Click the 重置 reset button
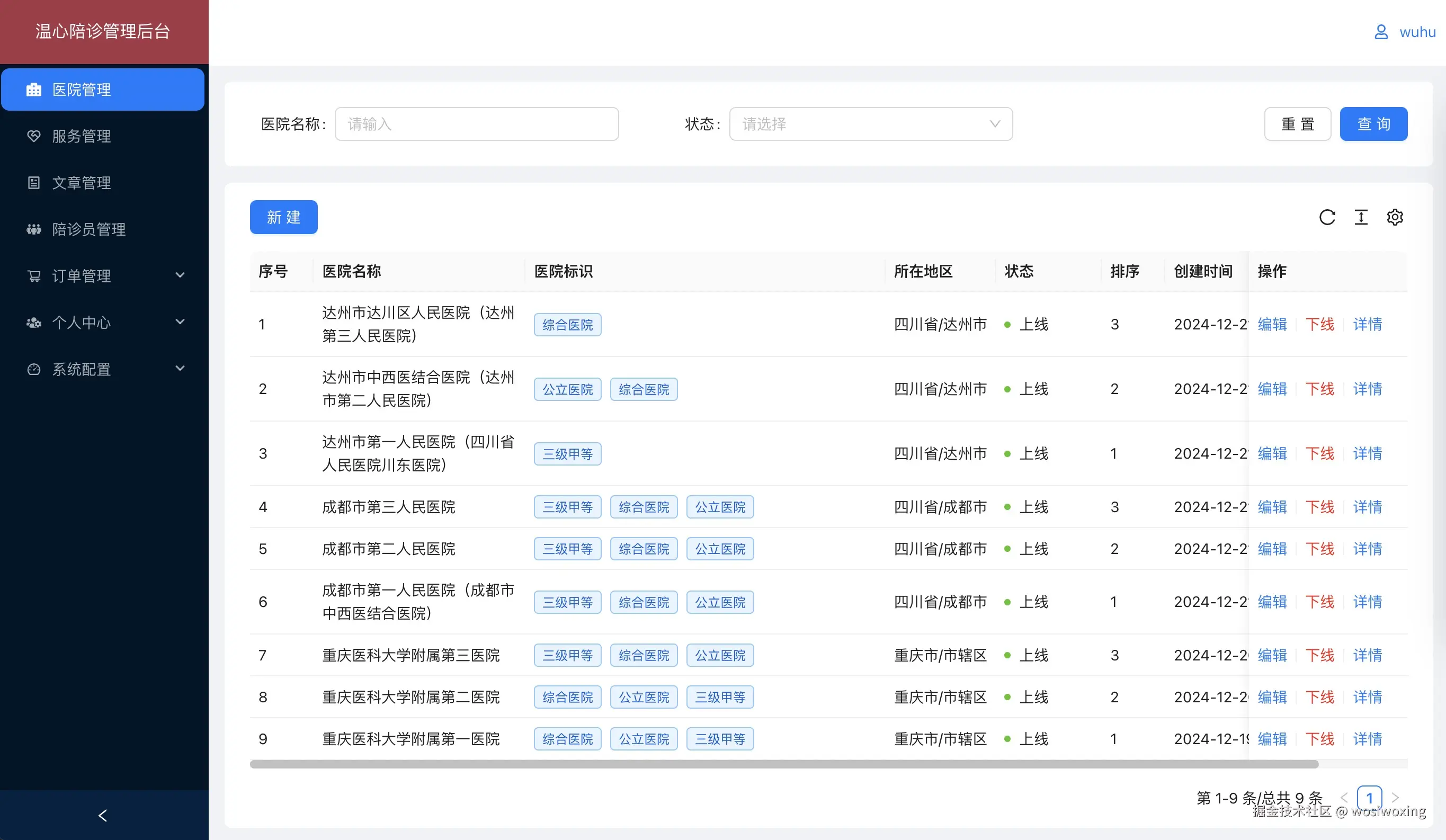The height and width of the screenshot is (840, 1446). coord(1297,124)
